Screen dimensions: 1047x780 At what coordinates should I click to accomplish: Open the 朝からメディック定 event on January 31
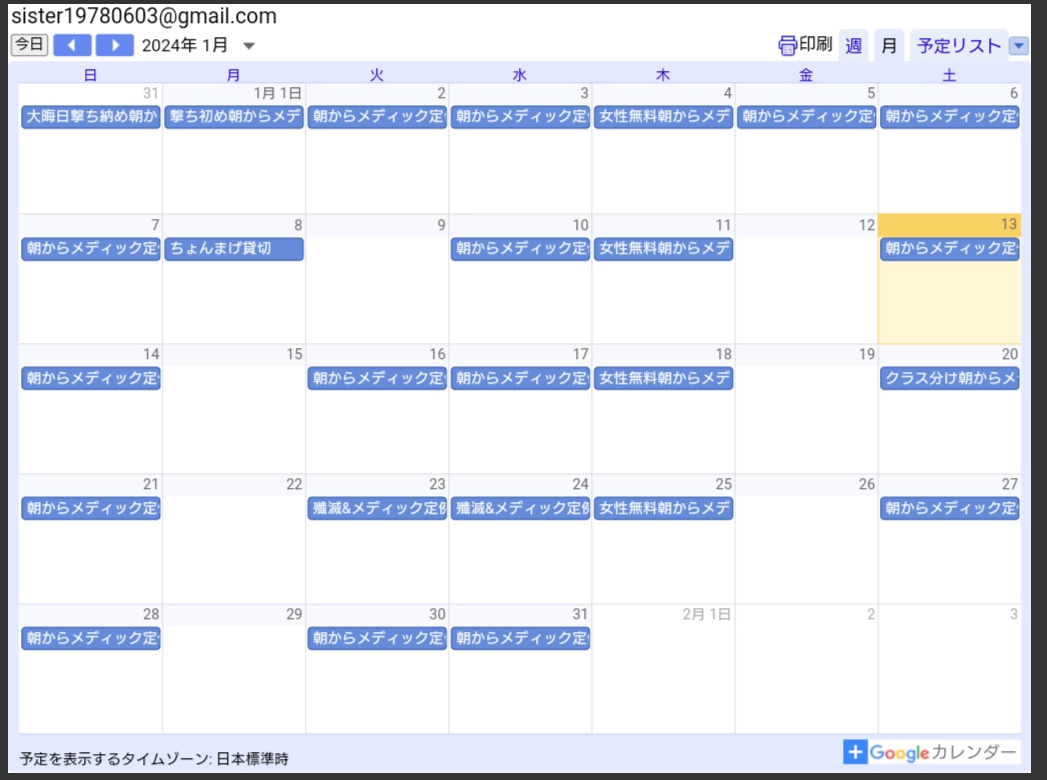[520, 638]
